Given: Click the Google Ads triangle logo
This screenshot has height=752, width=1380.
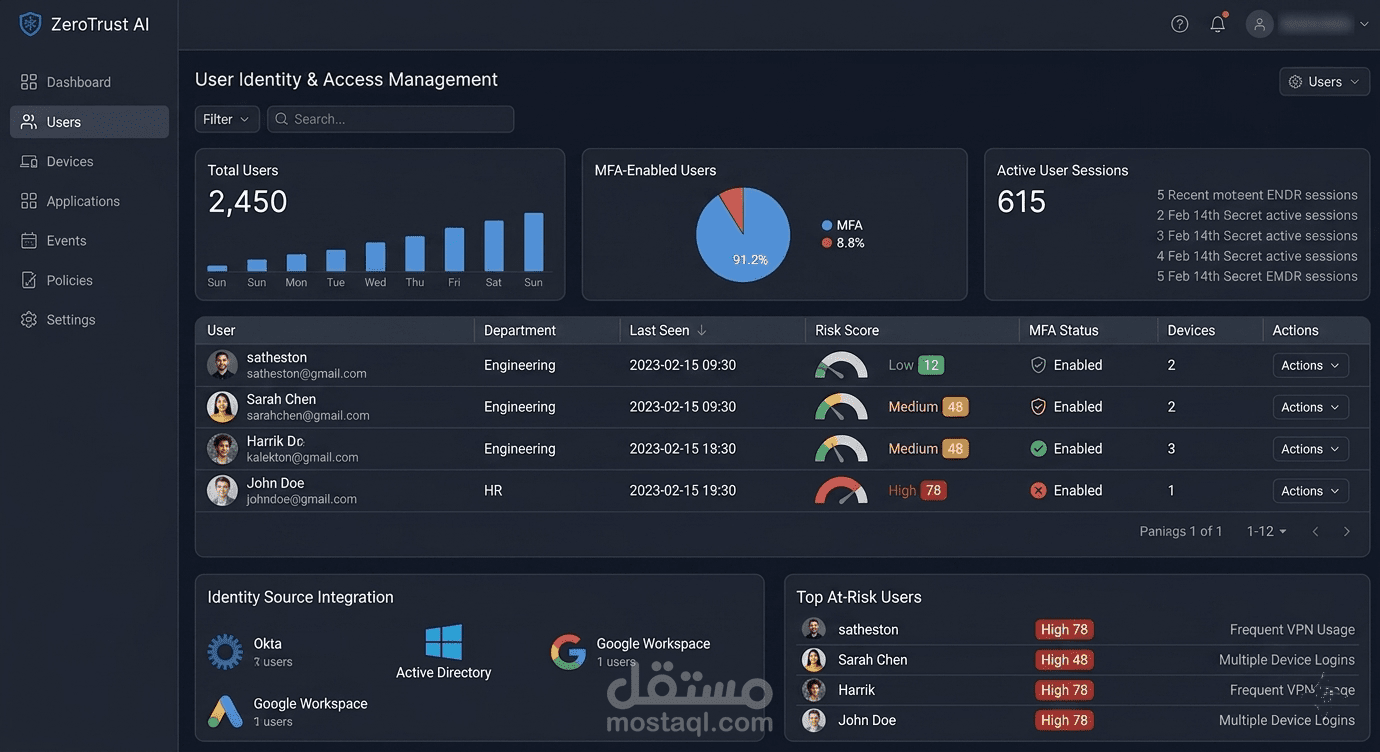Looking at the screenshot, I should (x=225, y=712).
